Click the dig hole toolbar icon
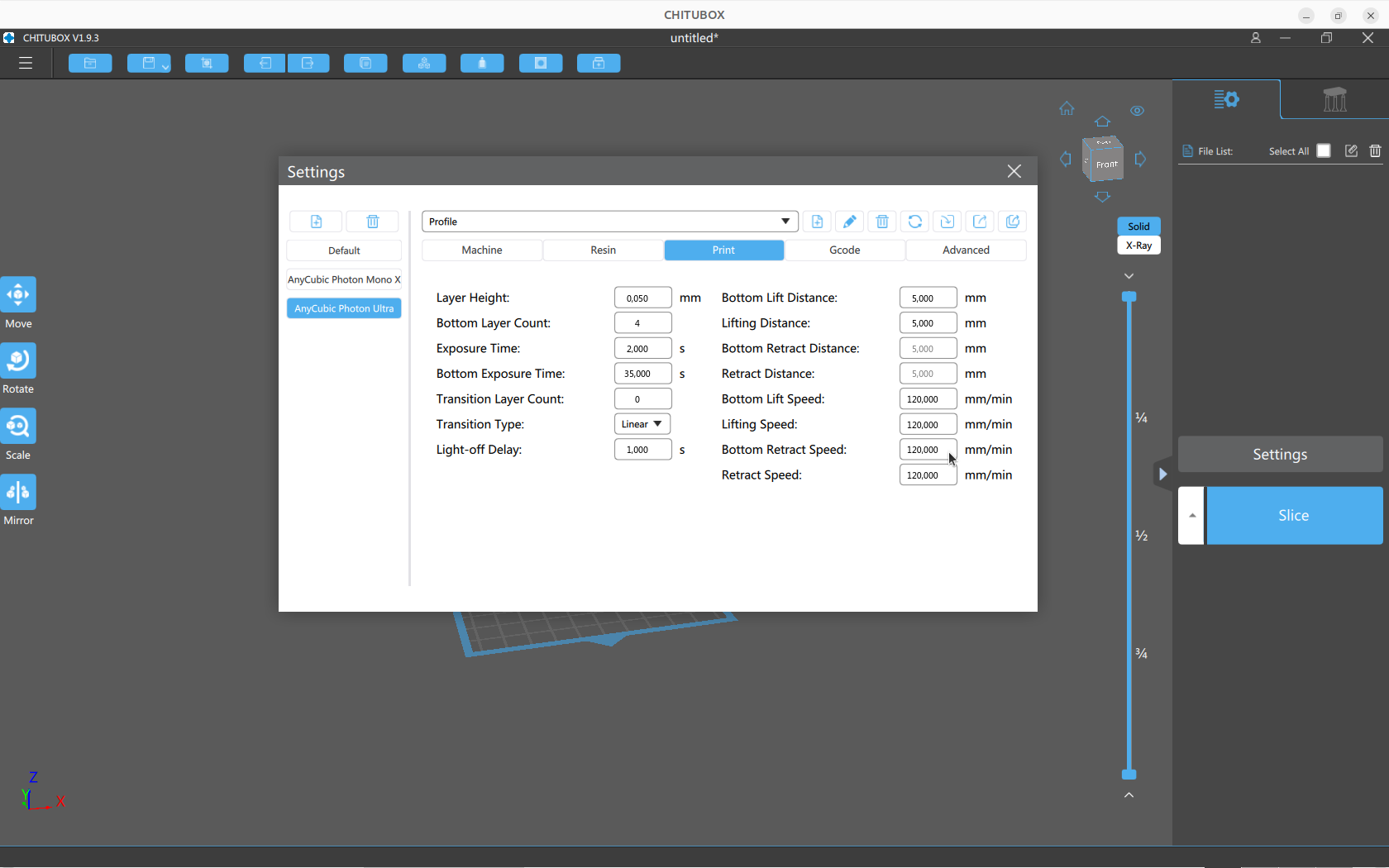 [541, 63]
